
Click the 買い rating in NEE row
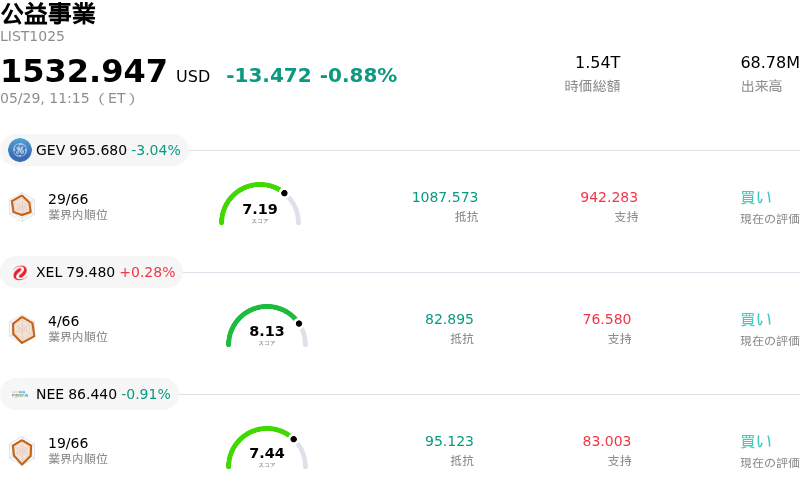(x=756, y=442)
